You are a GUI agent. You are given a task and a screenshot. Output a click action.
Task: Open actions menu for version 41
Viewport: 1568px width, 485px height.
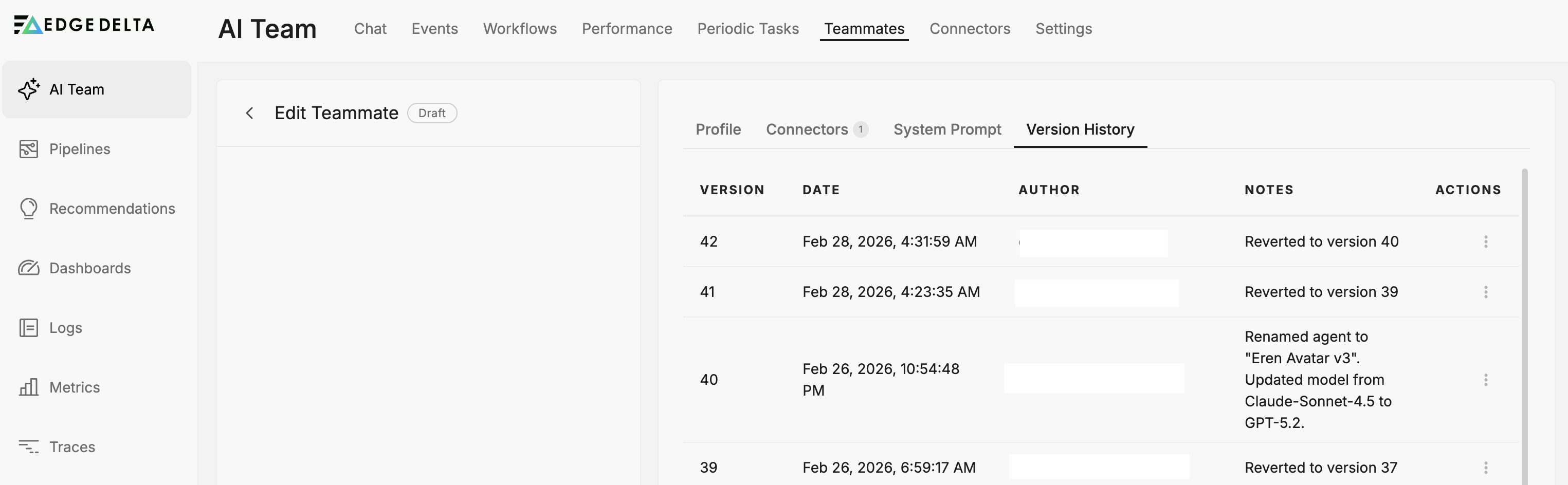(1485, 292)
